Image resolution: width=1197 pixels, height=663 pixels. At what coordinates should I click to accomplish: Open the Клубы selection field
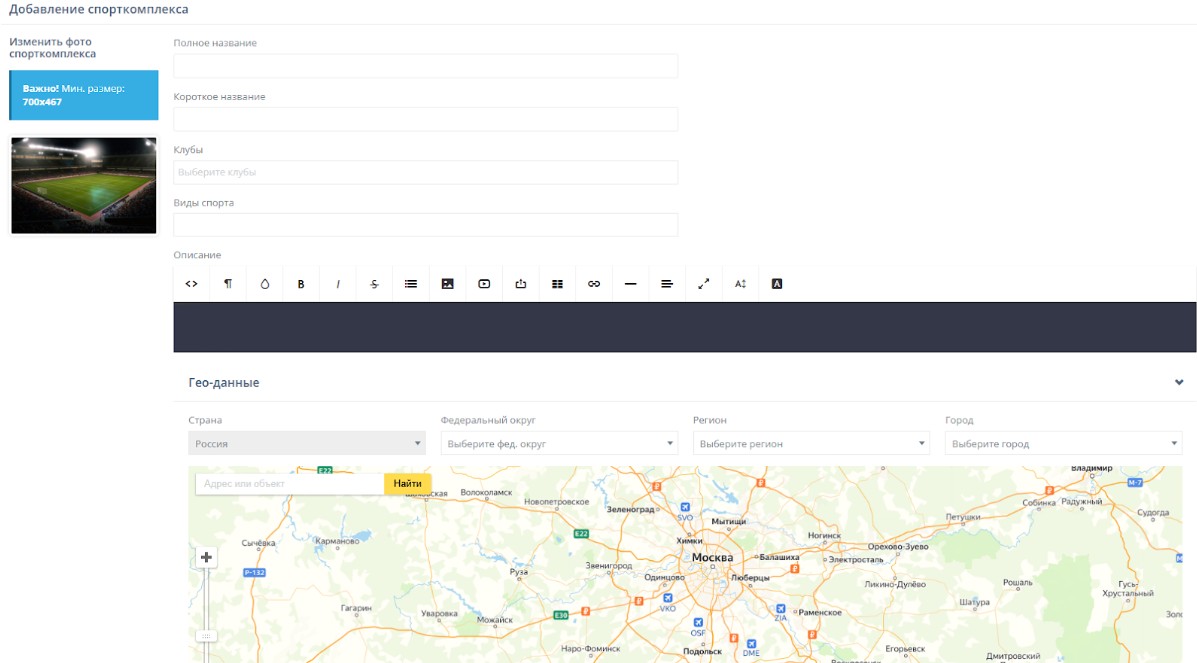tap(425, 172)
